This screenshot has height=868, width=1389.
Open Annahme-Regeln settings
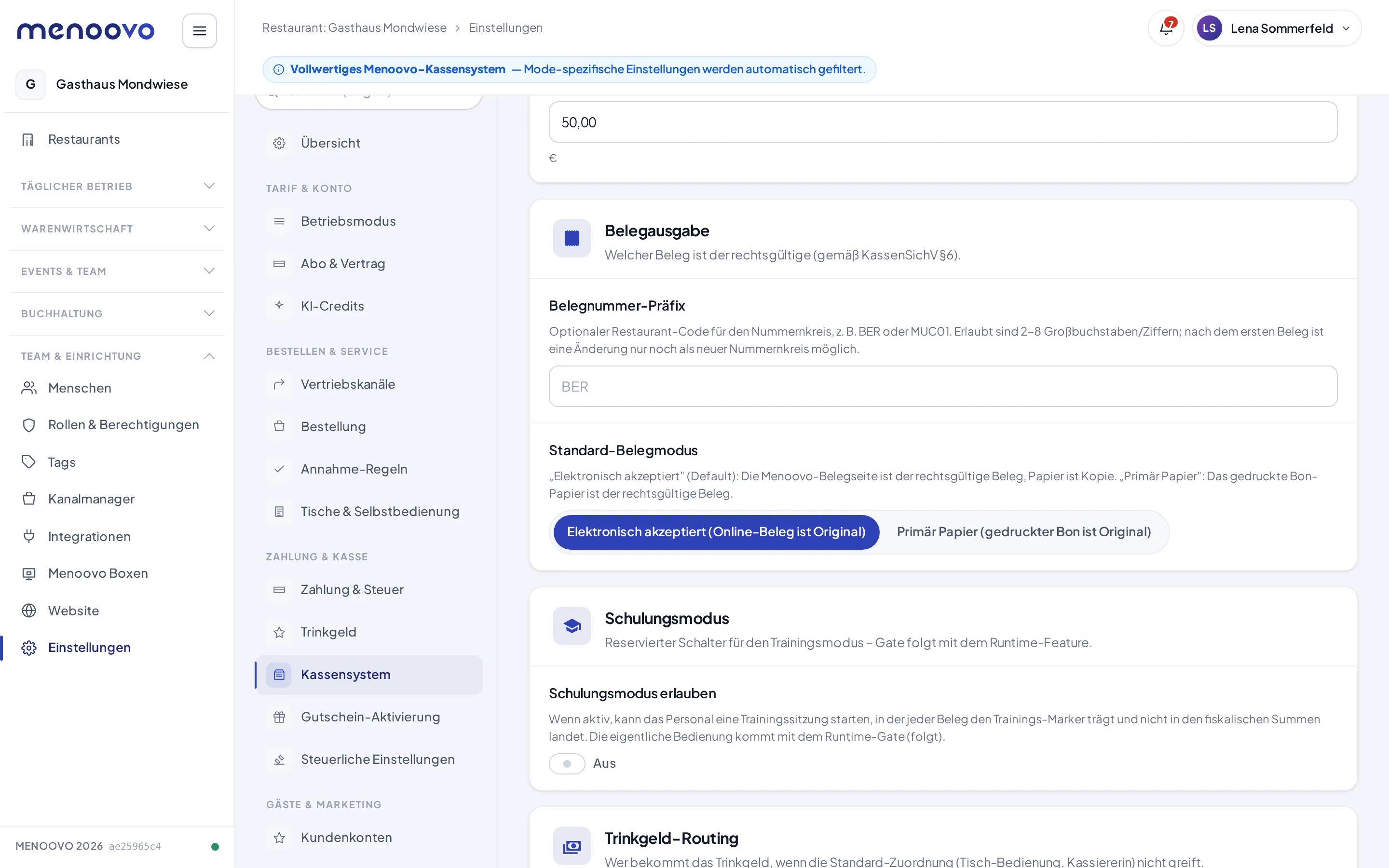pos(368,469)
